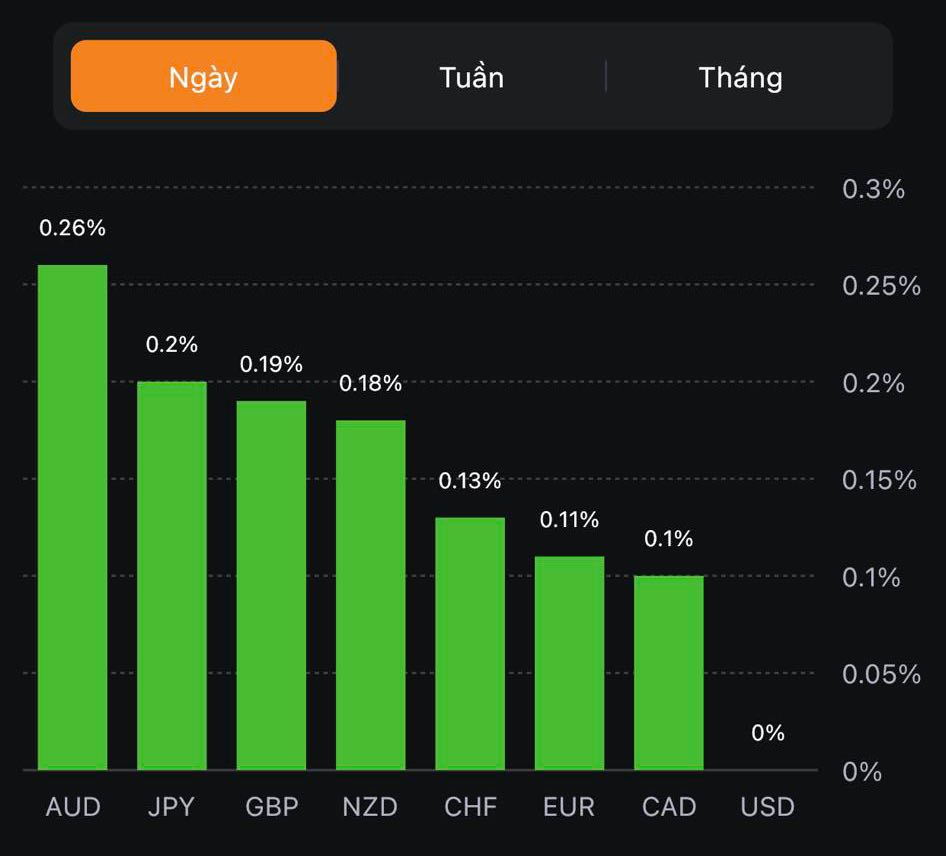Select the JPY currency label
Screen dimensions: 946x856
tap(171, 807)
